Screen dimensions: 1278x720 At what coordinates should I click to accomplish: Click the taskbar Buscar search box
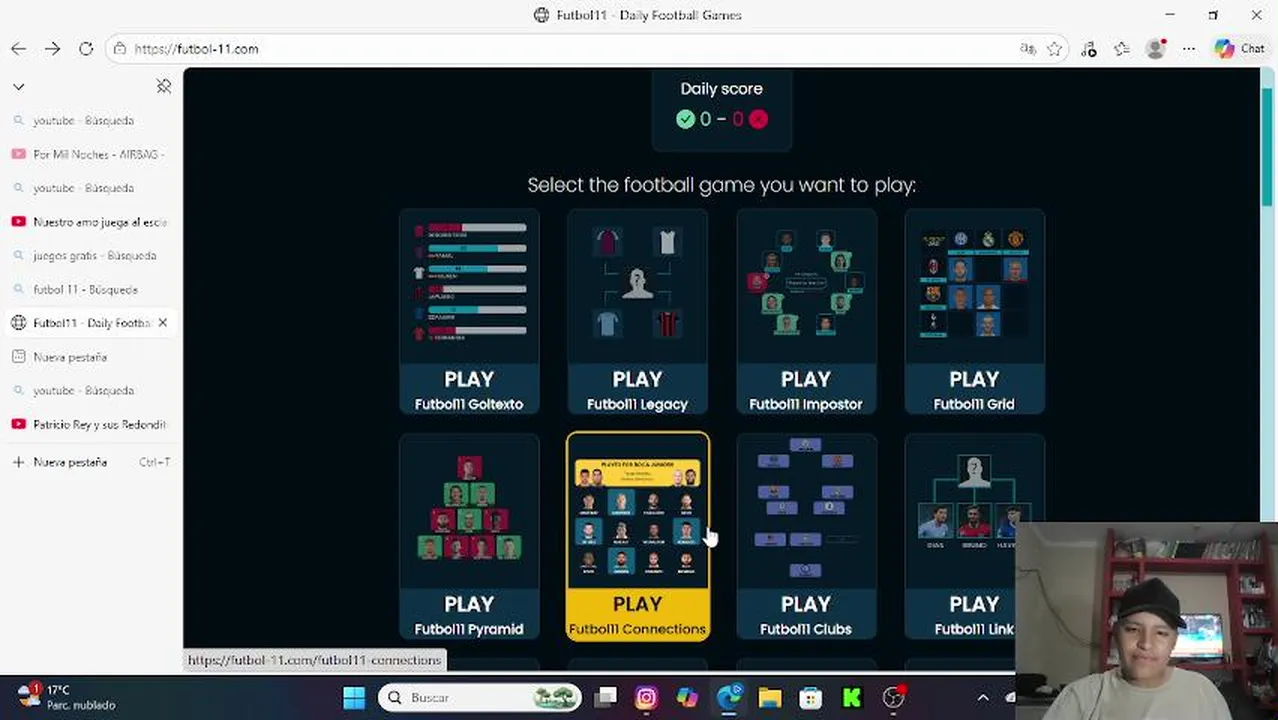coord(480,697)
